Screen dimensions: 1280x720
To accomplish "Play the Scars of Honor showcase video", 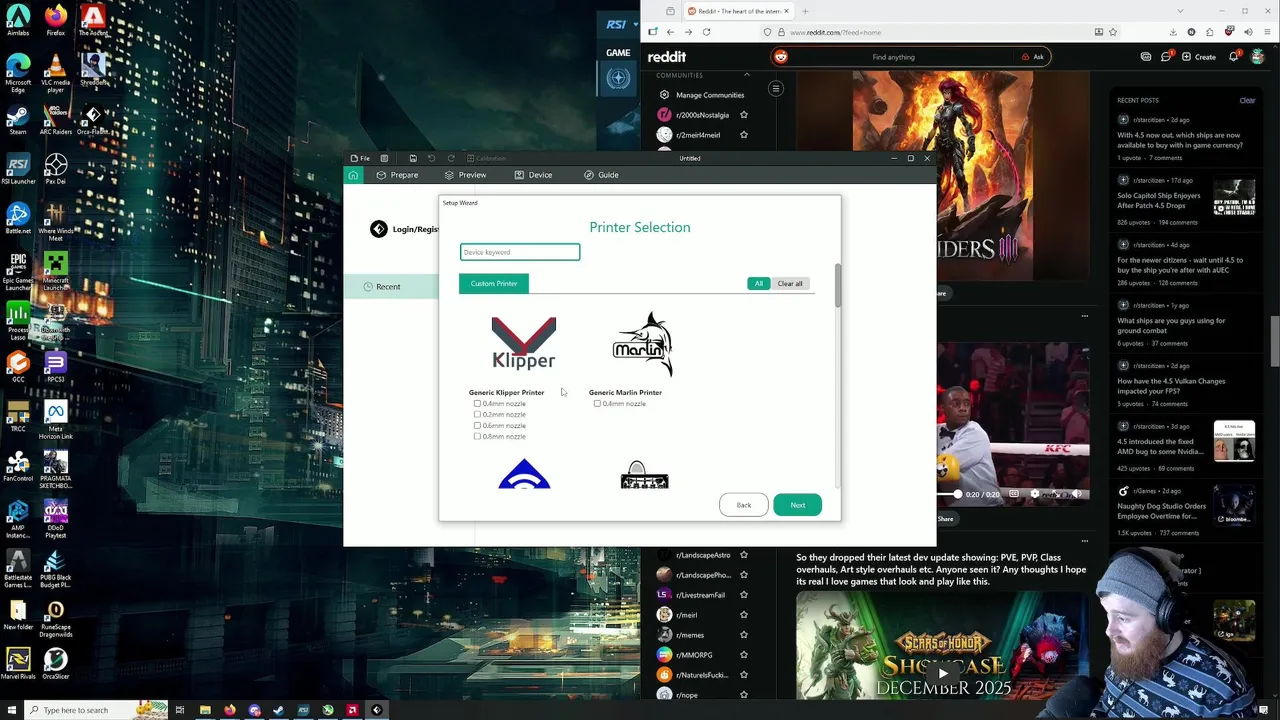I will [x=941, y=674].
